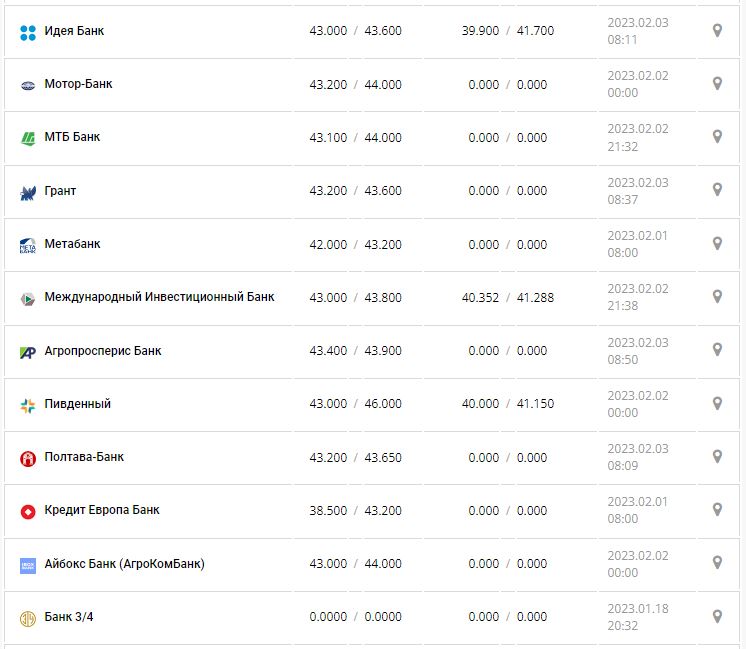Open location pin for Мотор-Банк
The height and width of the screenshot is (649, 746).
(x=717, y=84)
